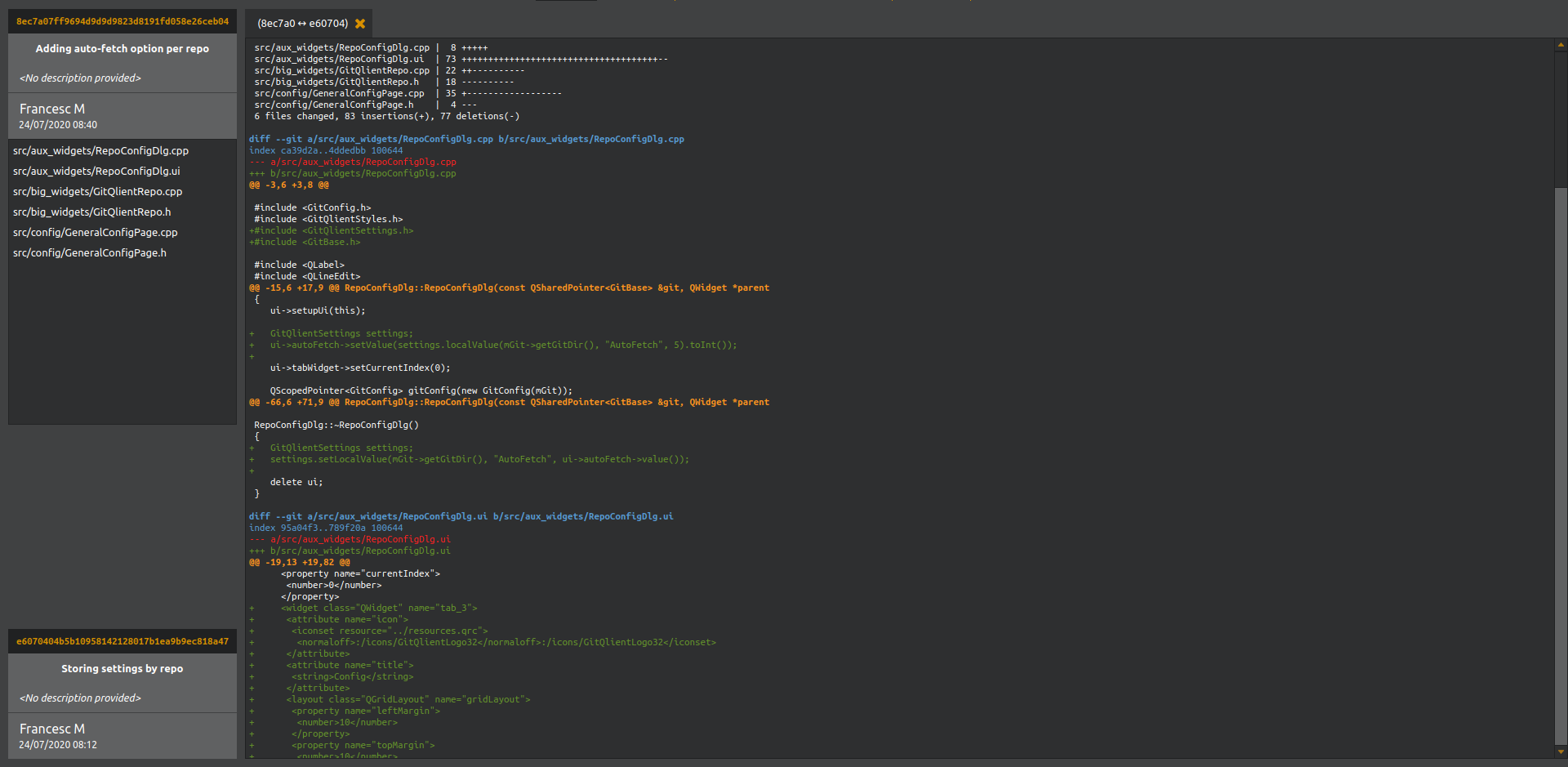1568x767 pixels.
Task: Open src/aux_widgets/RepoConfigDlg.cpp in file list
Action: coord(100,151)
